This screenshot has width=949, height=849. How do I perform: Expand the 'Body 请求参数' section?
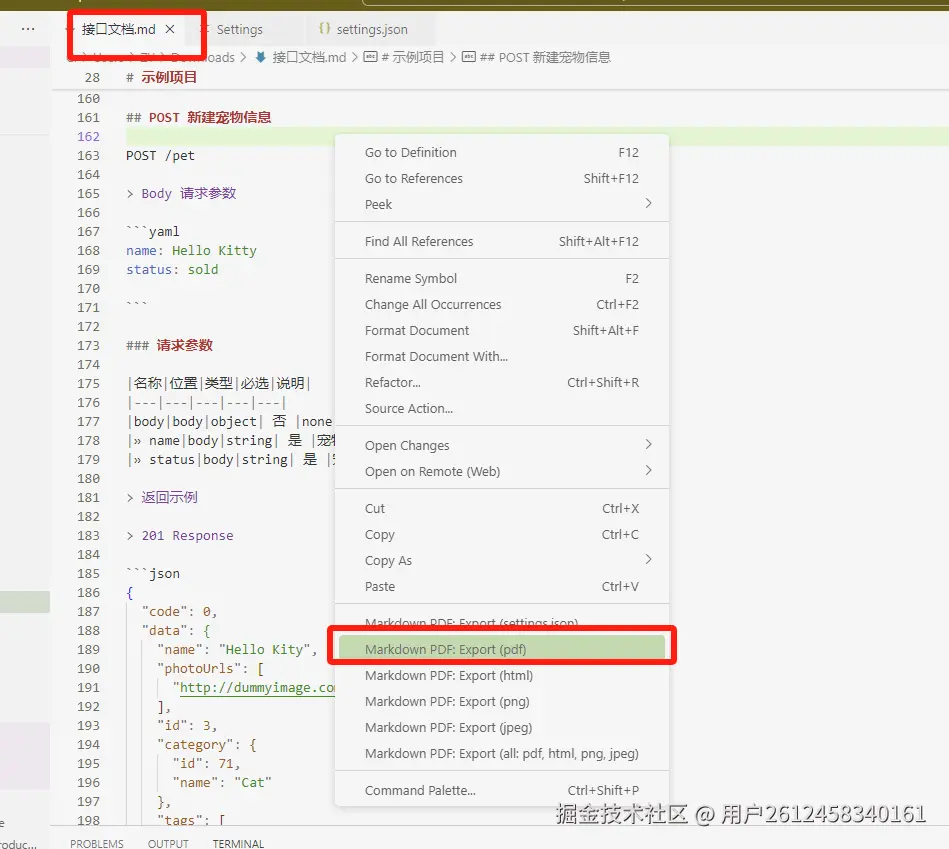[182, 194]
